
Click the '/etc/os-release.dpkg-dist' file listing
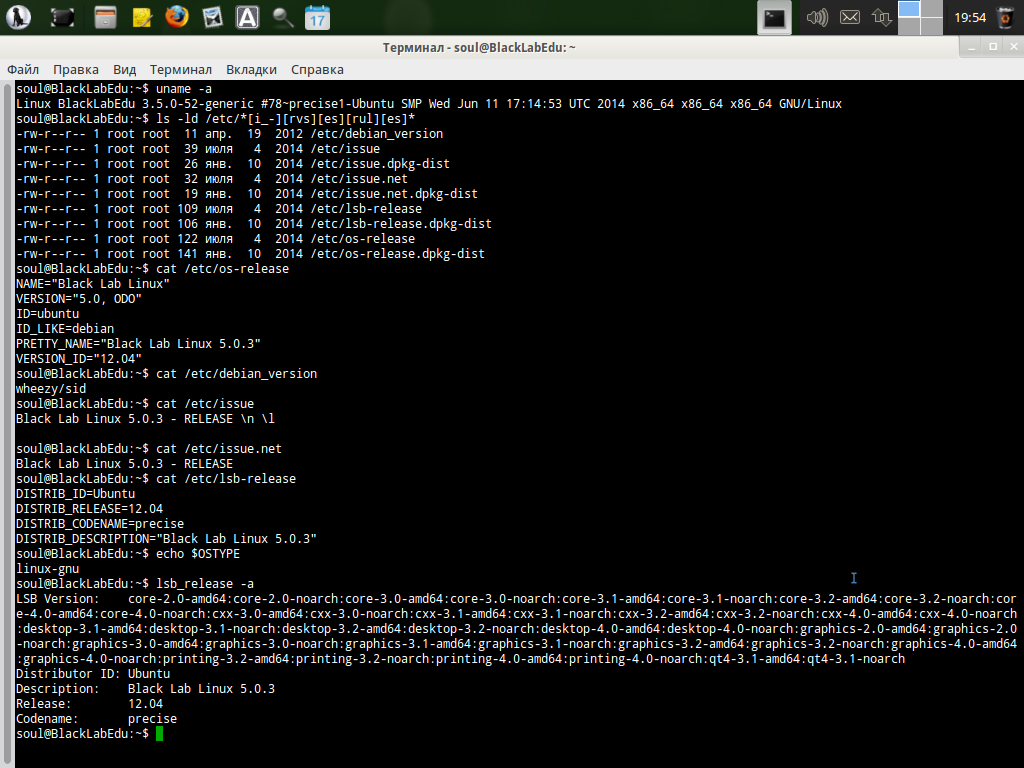398,254
